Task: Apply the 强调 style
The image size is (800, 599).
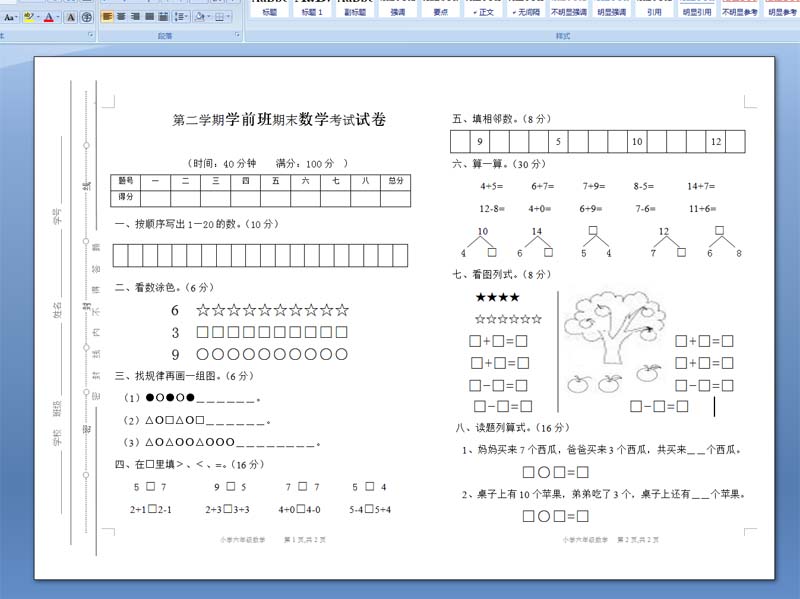Action: (x=397, y=11)
